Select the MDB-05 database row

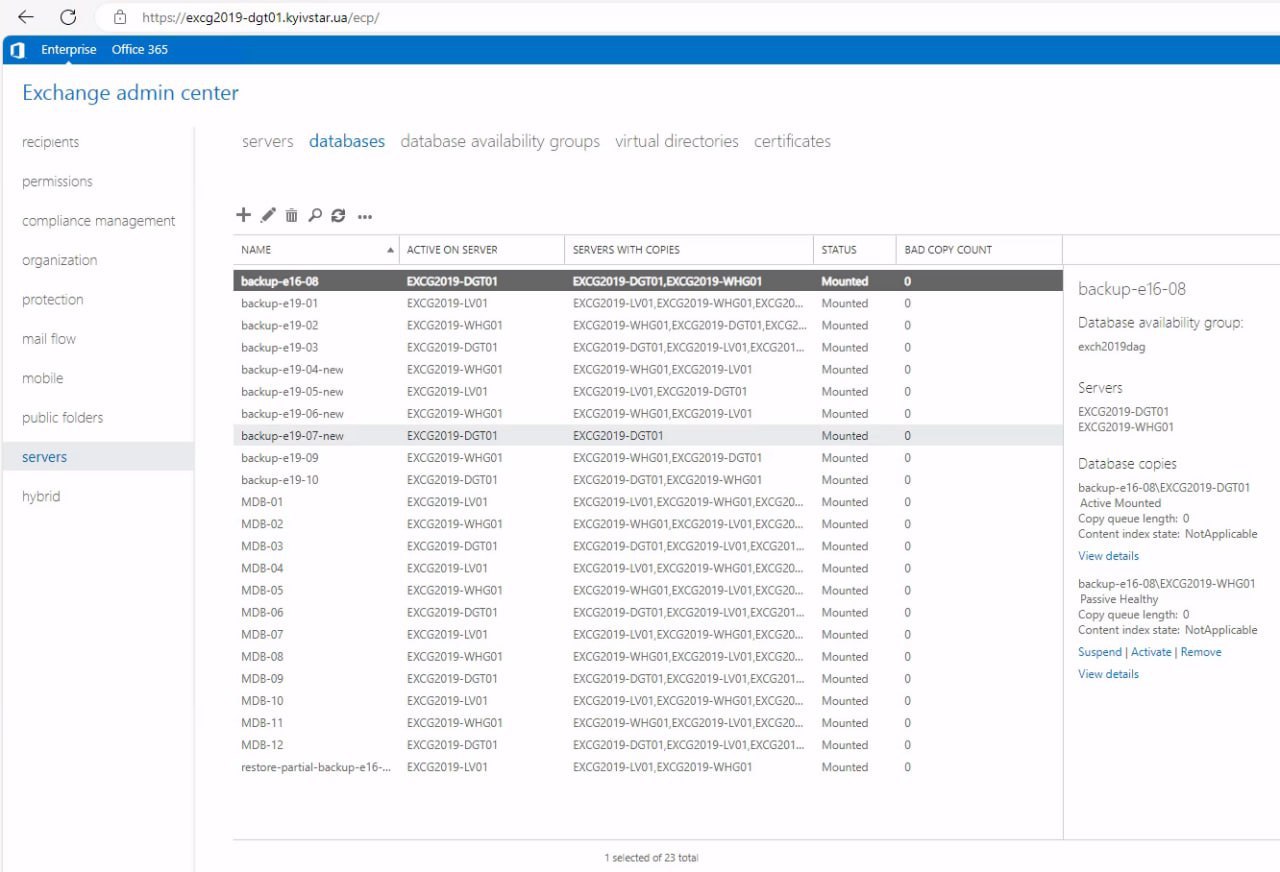pos(262,591)
